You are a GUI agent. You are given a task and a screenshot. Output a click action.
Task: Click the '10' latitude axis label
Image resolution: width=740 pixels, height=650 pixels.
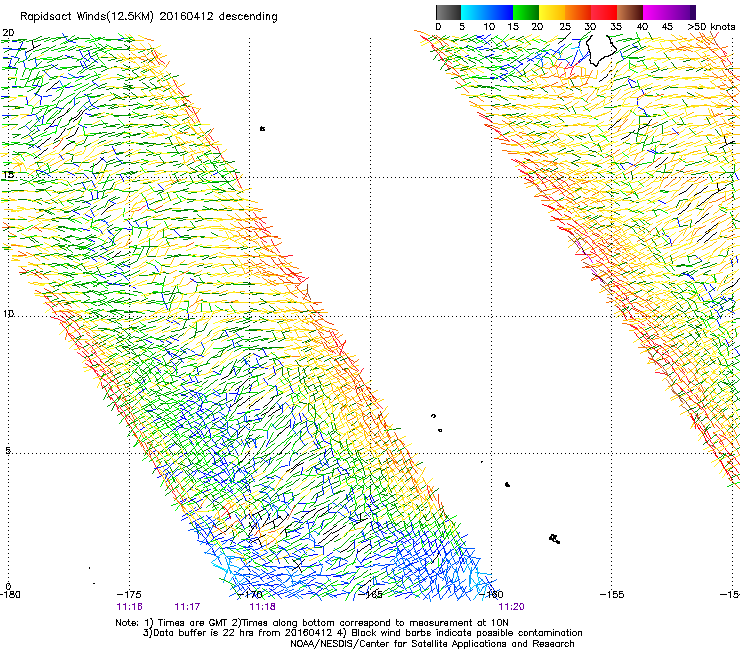(8, 313)
